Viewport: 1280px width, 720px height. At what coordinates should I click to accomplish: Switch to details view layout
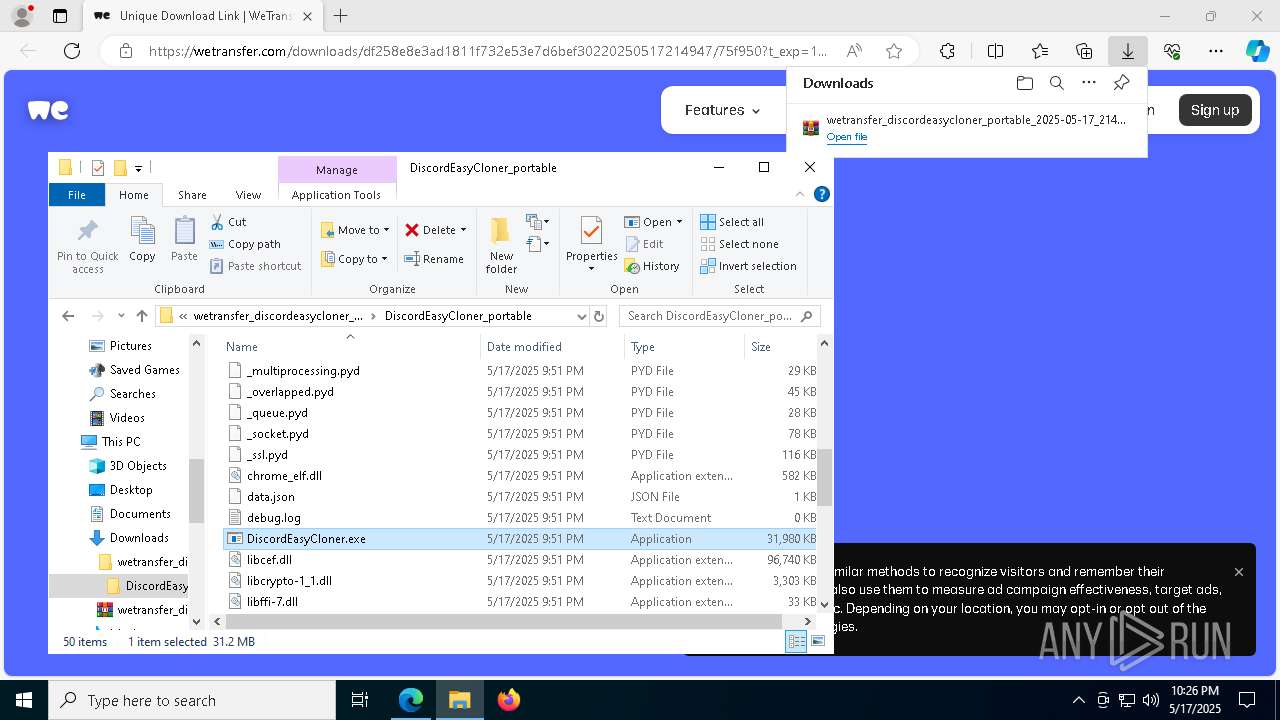[x=797, y=642]
